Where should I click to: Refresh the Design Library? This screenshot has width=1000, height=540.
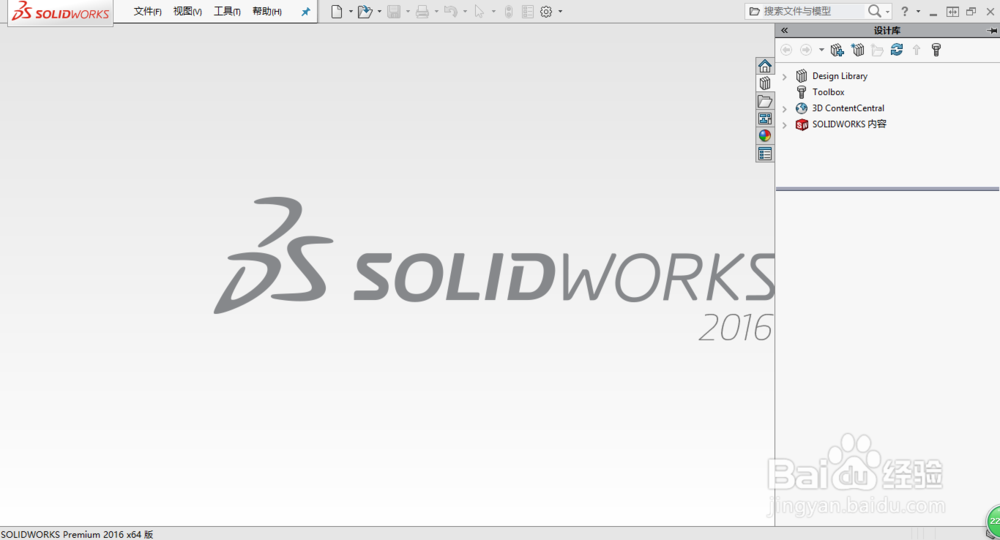pyautogui.click(x=897, y=50)
